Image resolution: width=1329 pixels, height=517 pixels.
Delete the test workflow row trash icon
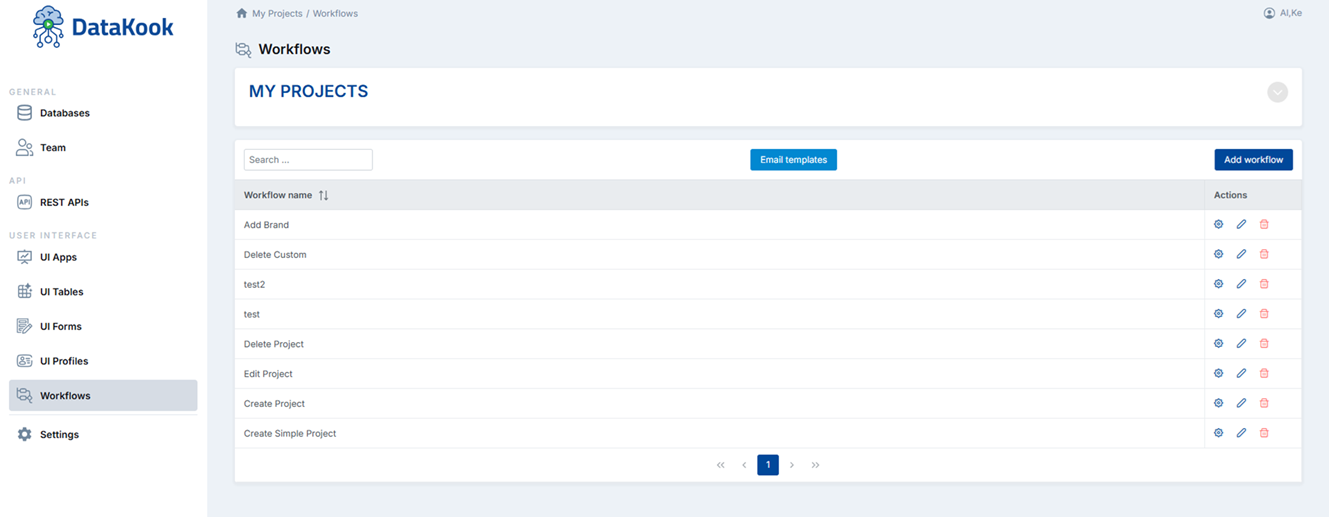click(x=1264, y=313)
